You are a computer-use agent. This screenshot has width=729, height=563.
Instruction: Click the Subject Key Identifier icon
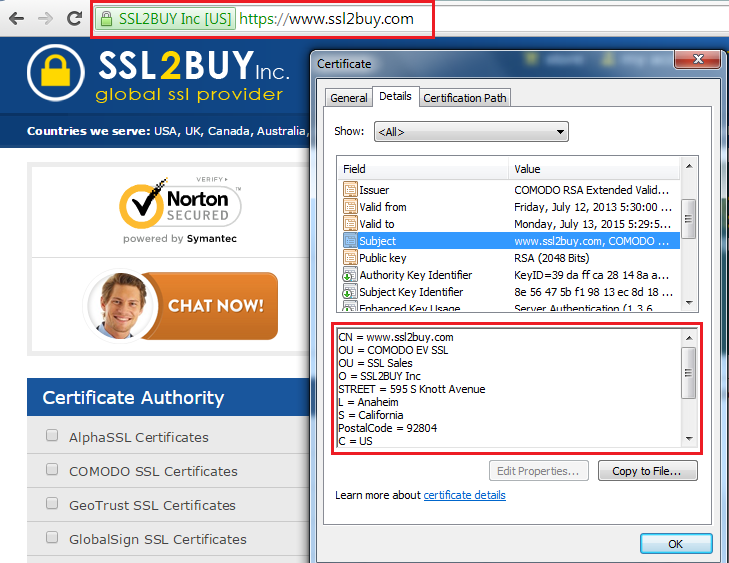pos(350,292)
